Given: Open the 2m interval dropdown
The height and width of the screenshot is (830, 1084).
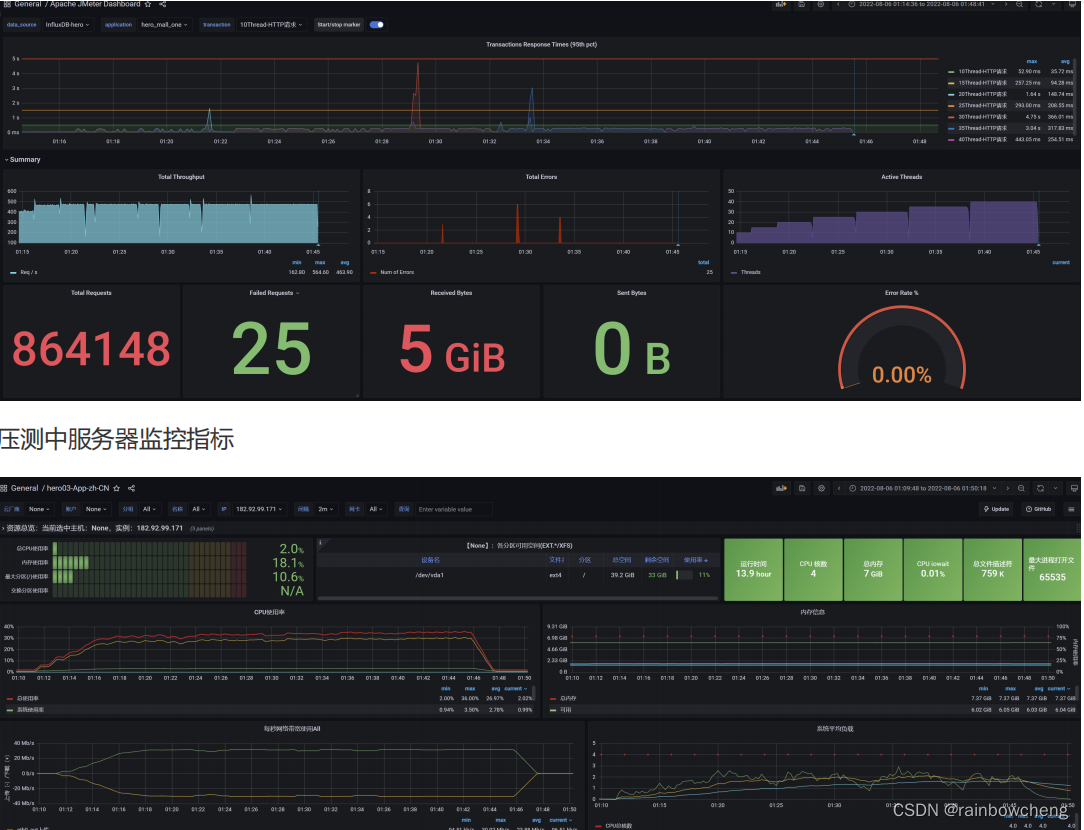Looking at the screenshot, I should (326, 509).
